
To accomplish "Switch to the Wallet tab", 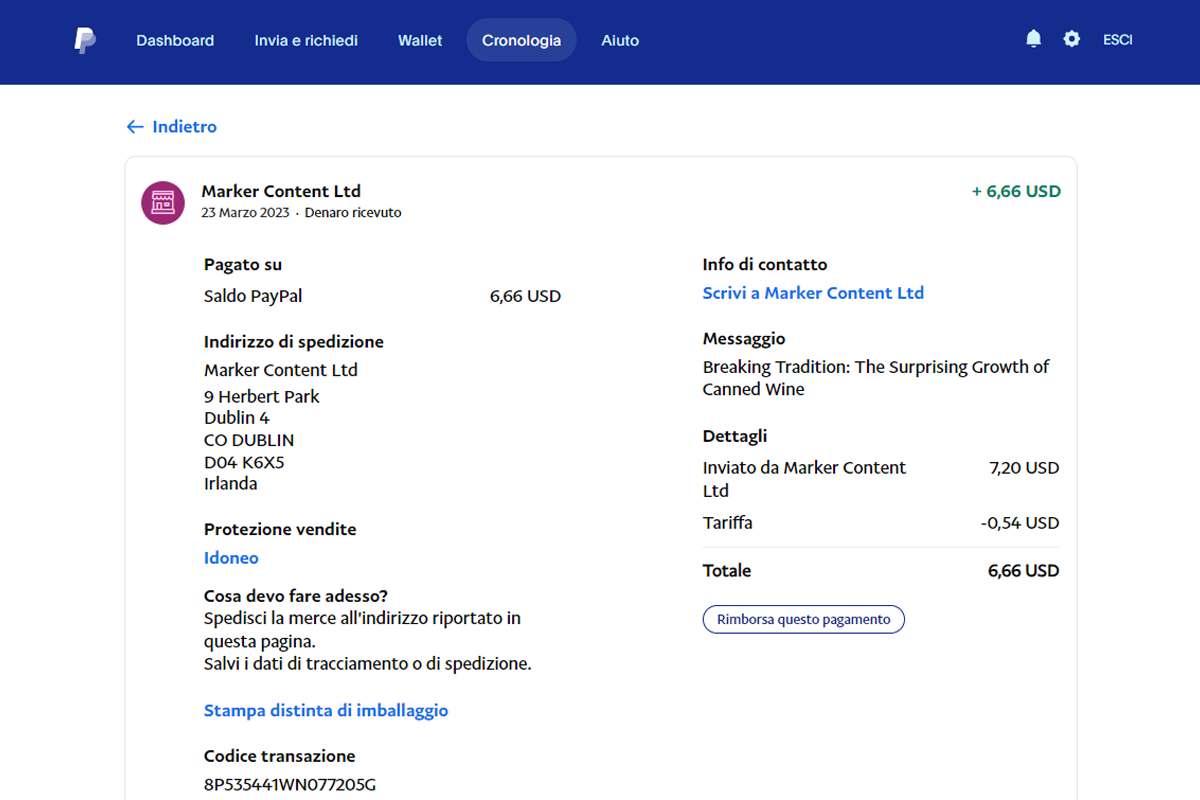I will [x=420, y=41].
